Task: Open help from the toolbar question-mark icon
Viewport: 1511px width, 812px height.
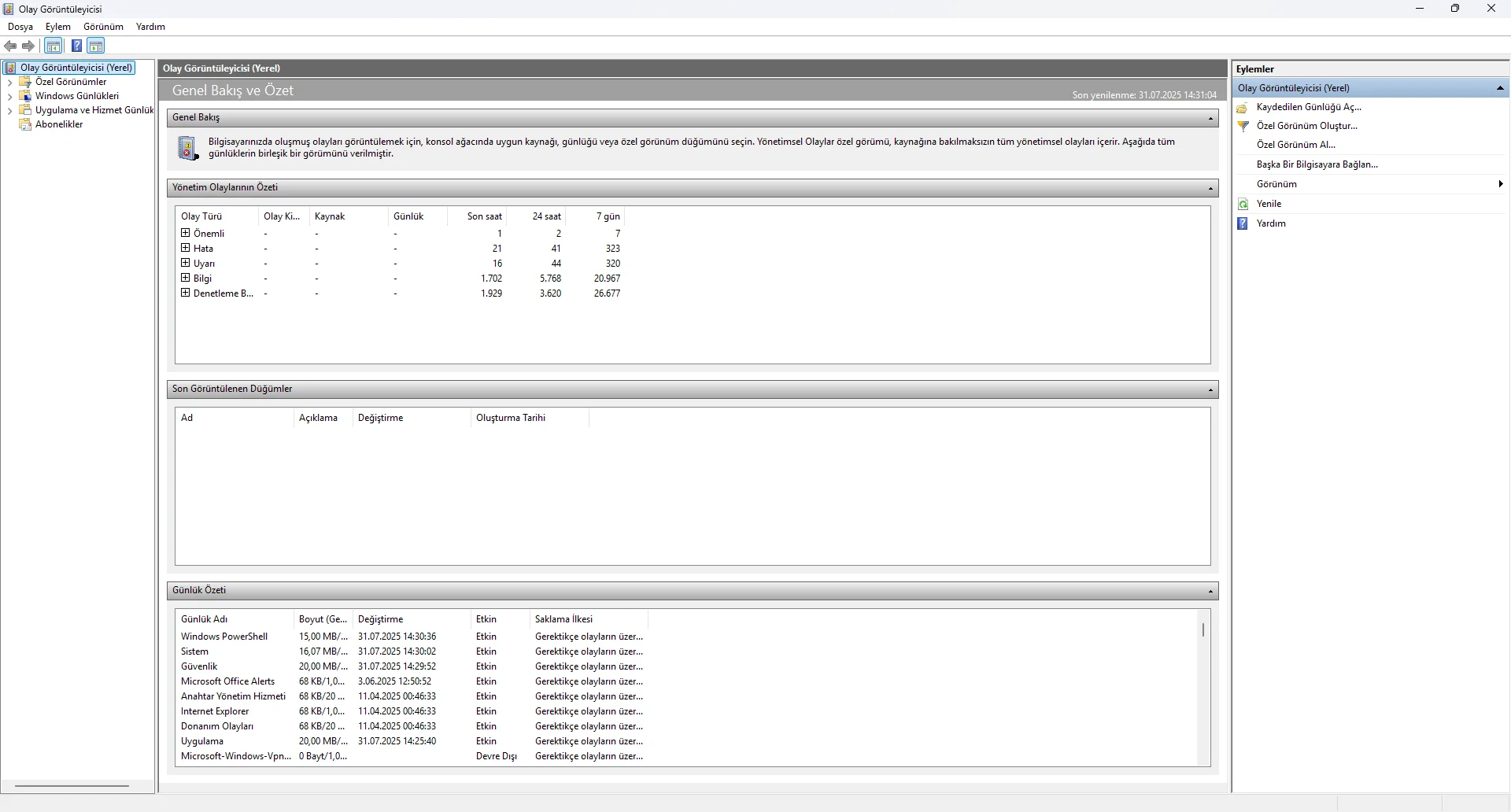Action: 76,46
